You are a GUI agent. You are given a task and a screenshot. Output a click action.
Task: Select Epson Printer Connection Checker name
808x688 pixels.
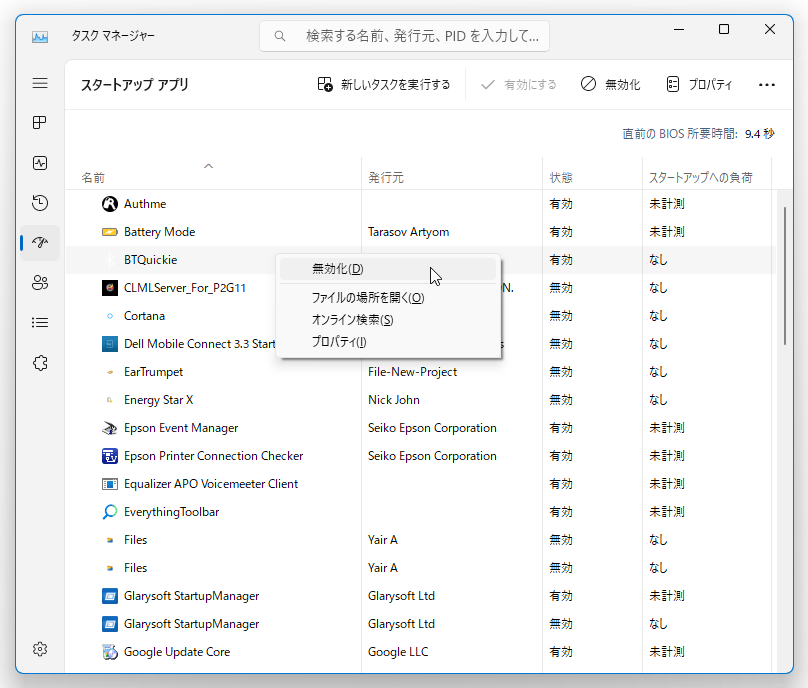(213, 456)
